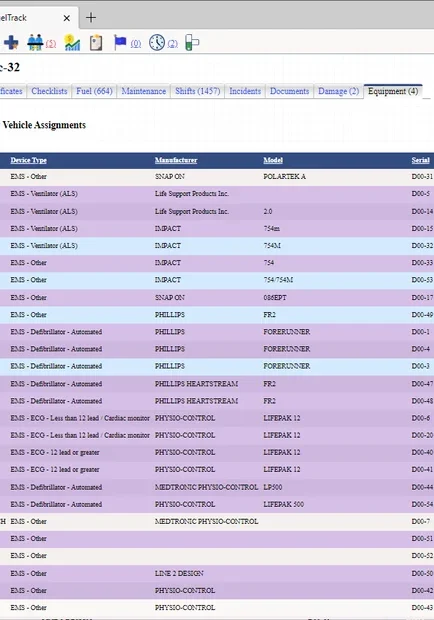Switch to the Maintenance tab
Viewport: 434px width, 620px height.
(x=143, y=91)
